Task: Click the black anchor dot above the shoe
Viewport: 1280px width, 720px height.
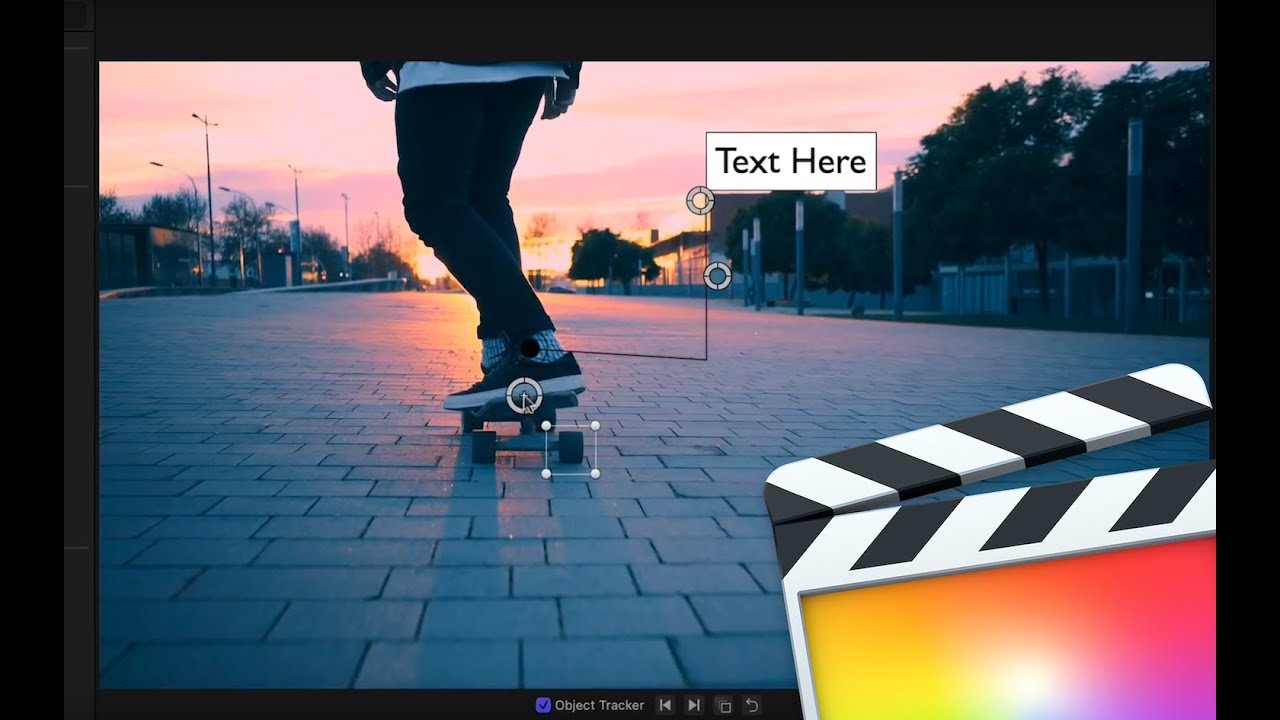Action: pyautogui.click(x=529, y=348)
